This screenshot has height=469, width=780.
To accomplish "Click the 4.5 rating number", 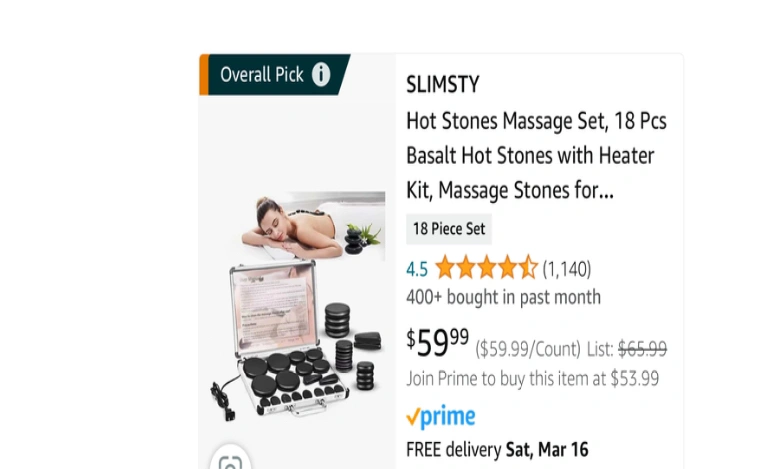I will 416,269.
